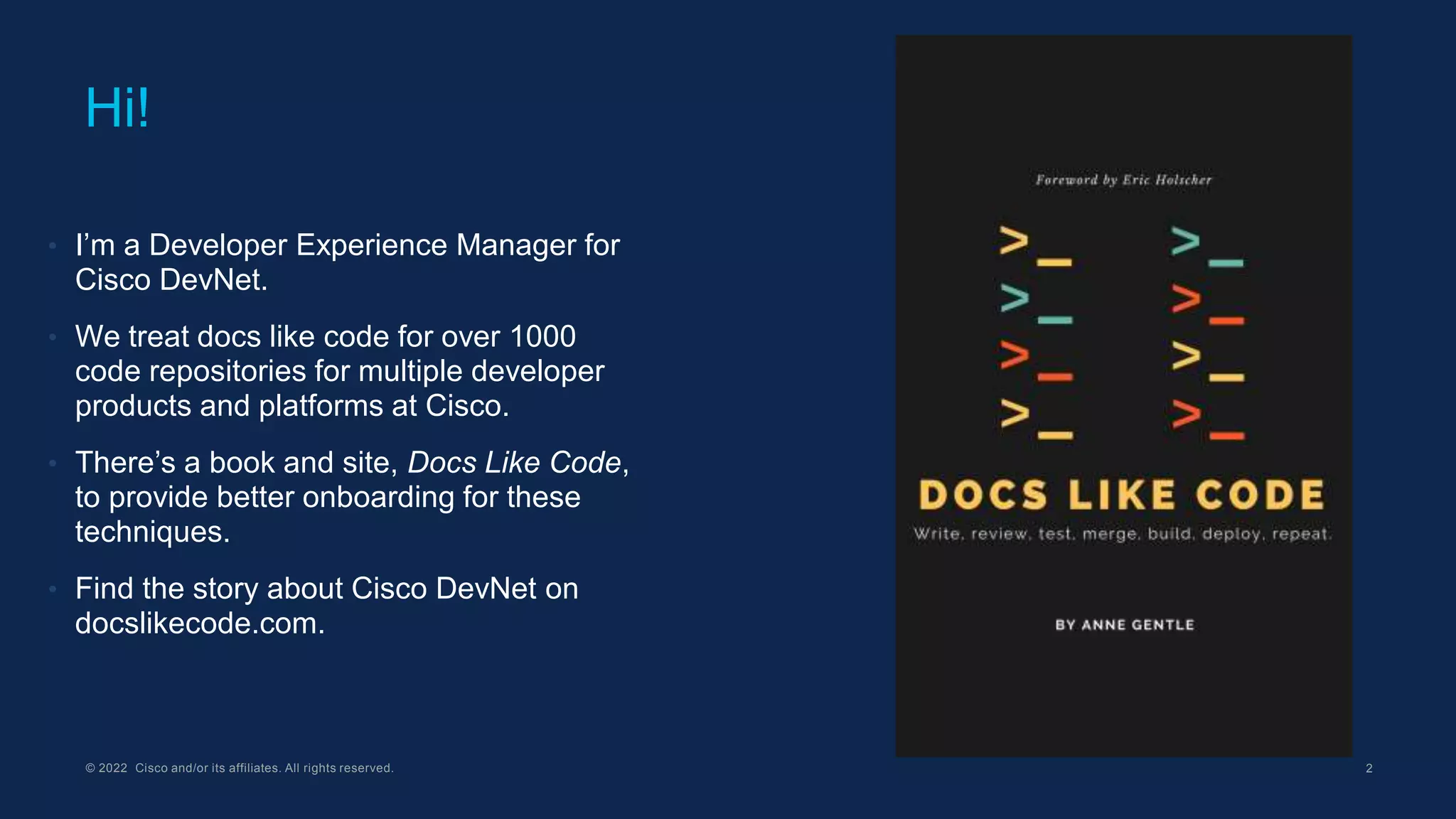
Task: Click the top-right teal terminal prompt icon
Action: click(x=1206, y=245)
